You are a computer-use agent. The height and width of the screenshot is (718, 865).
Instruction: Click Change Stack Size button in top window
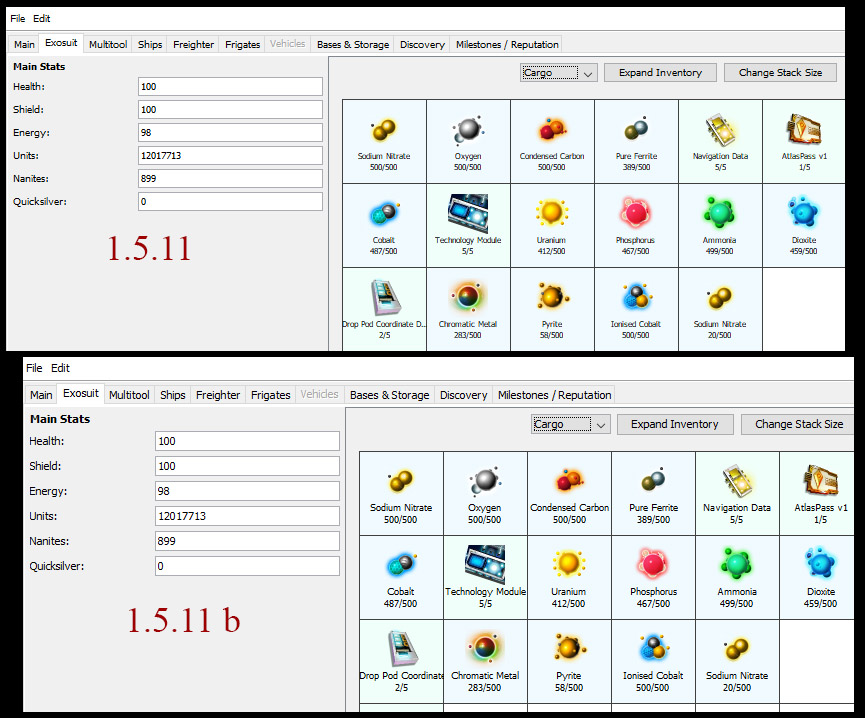click(780, 73)
